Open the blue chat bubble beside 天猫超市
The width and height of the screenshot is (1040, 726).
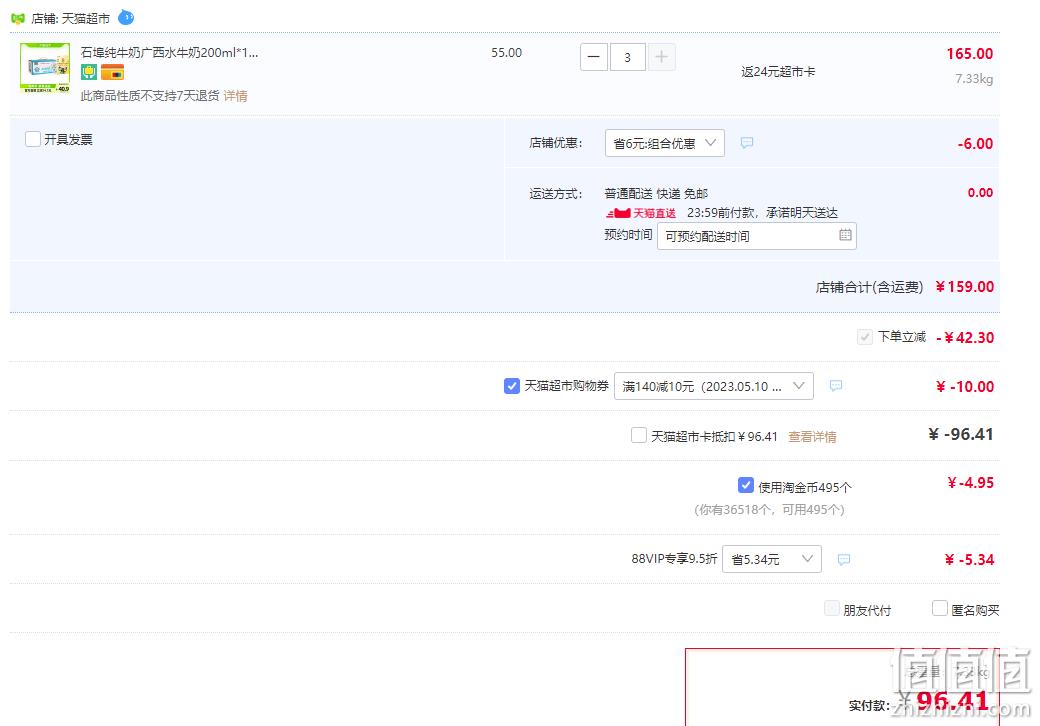(x=126, y=18)
